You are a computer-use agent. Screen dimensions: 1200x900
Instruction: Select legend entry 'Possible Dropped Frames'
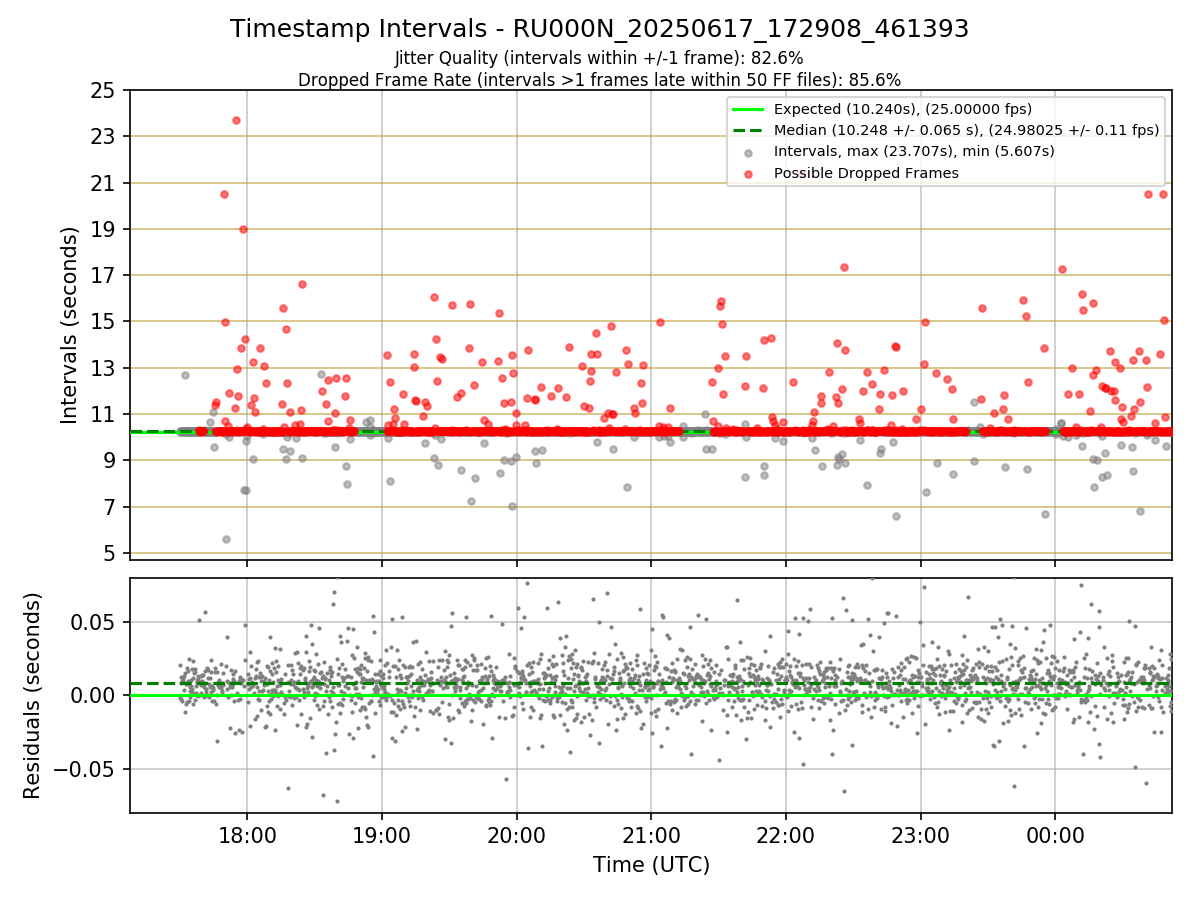click(866, 173)
